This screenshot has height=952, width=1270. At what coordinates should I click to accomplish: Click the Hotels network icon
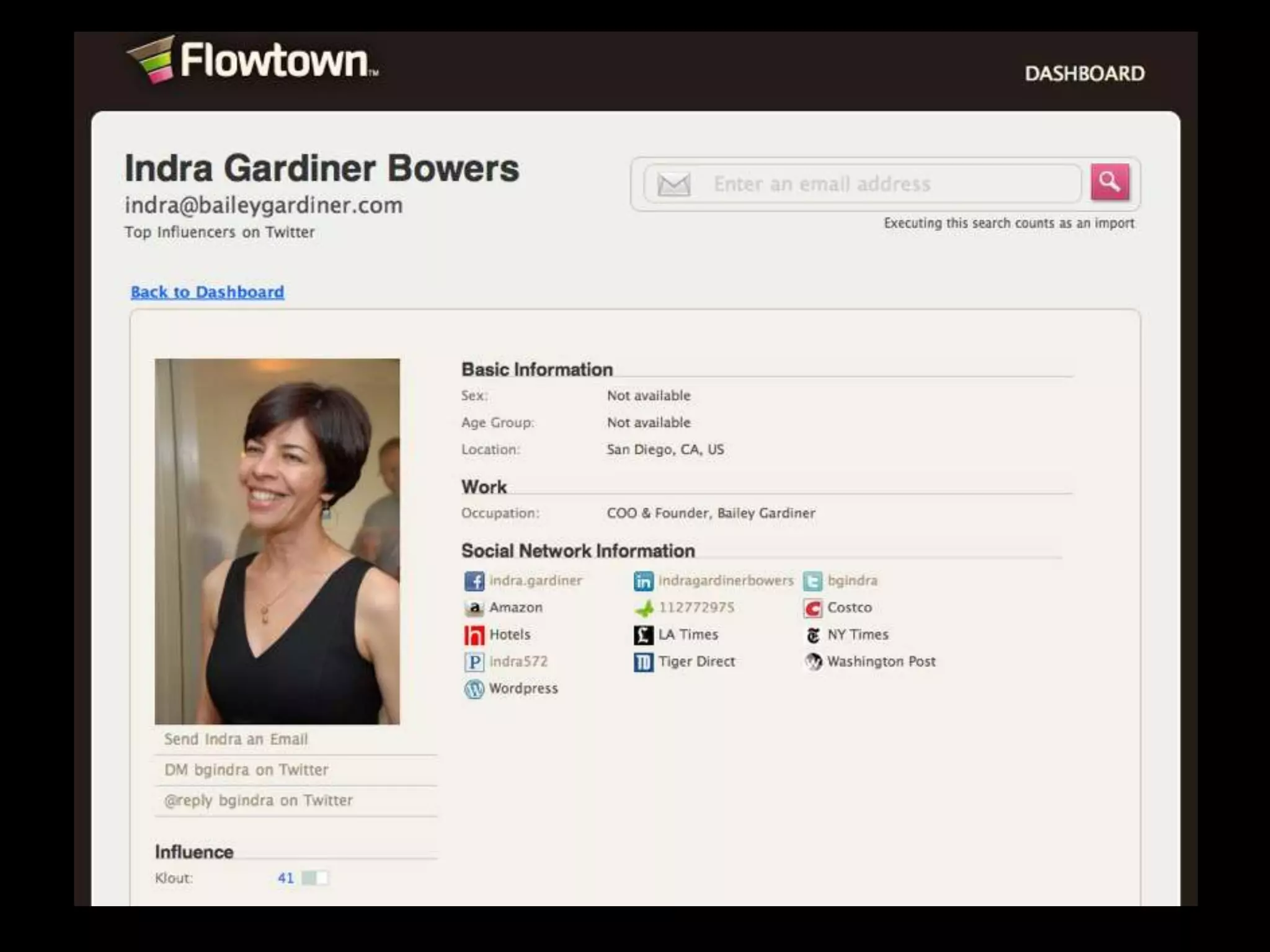tap(474, 635)
